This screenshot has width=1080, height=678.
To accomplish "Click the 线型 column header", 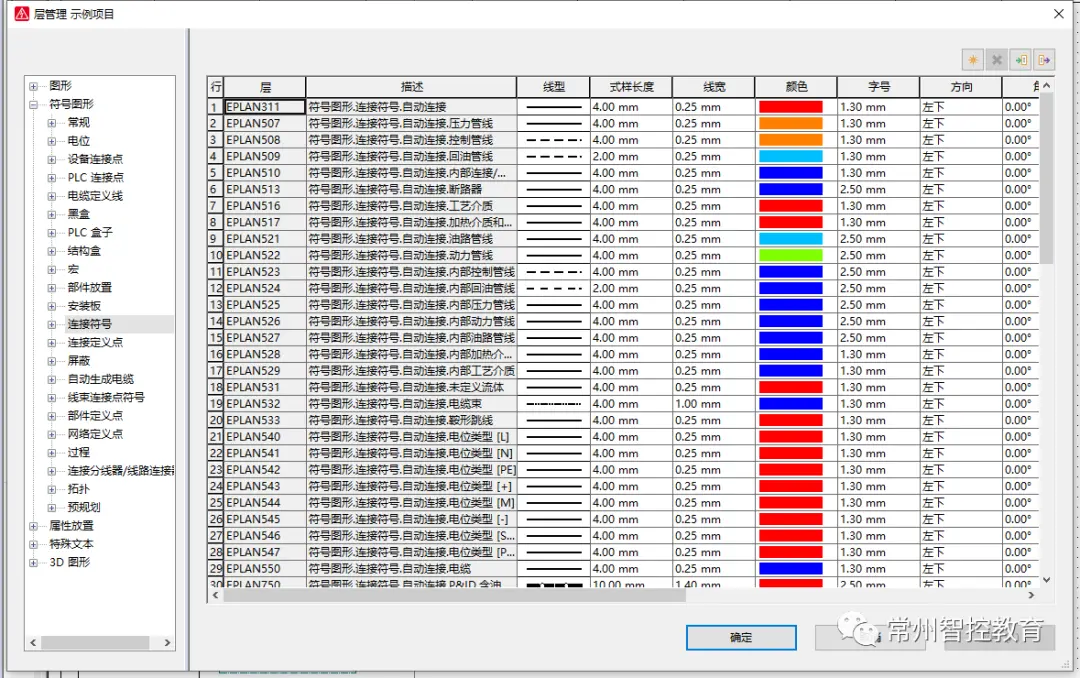I will pyautogui.click(x=553, y=87).
